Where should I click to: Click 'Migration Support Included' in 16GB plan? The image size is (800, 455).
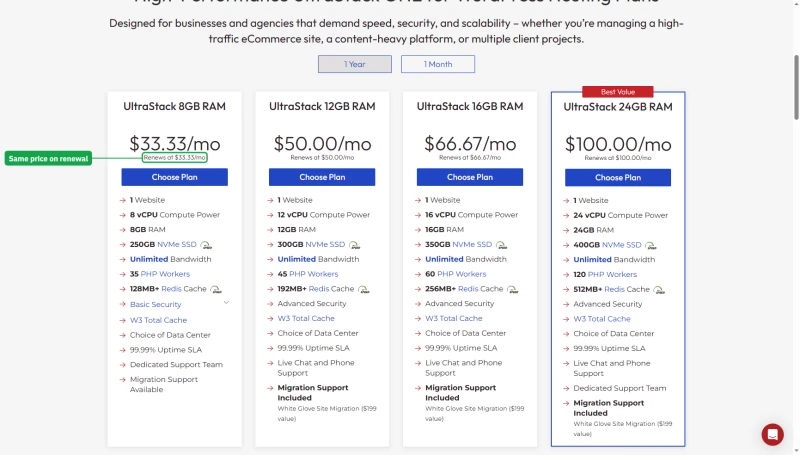[461, 393]
